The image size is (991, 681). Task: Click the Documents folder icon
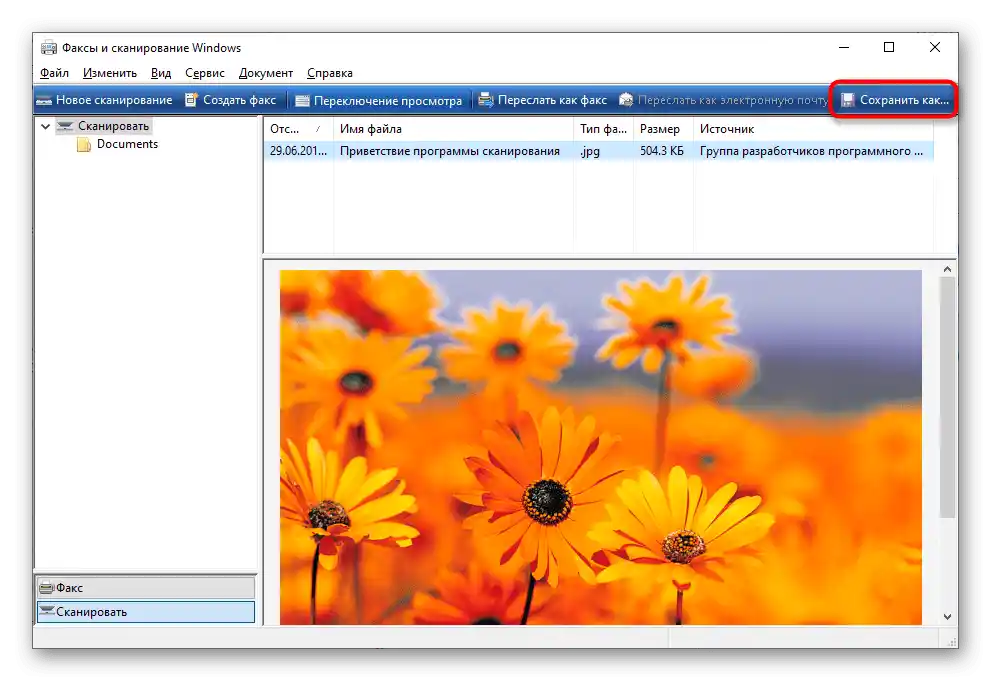point(83,145)
